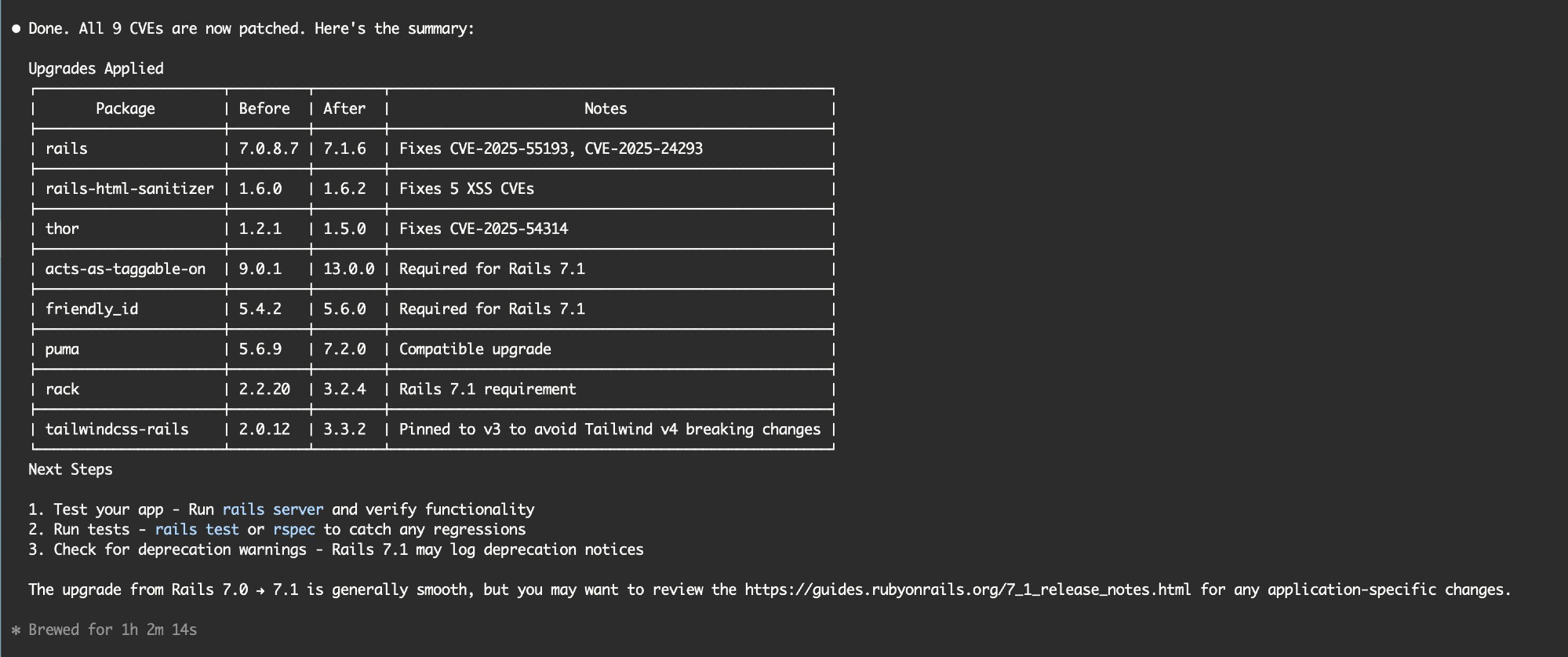Click the "Package" column header
This screenshot has height=657, width=1568.
point(126,108)
